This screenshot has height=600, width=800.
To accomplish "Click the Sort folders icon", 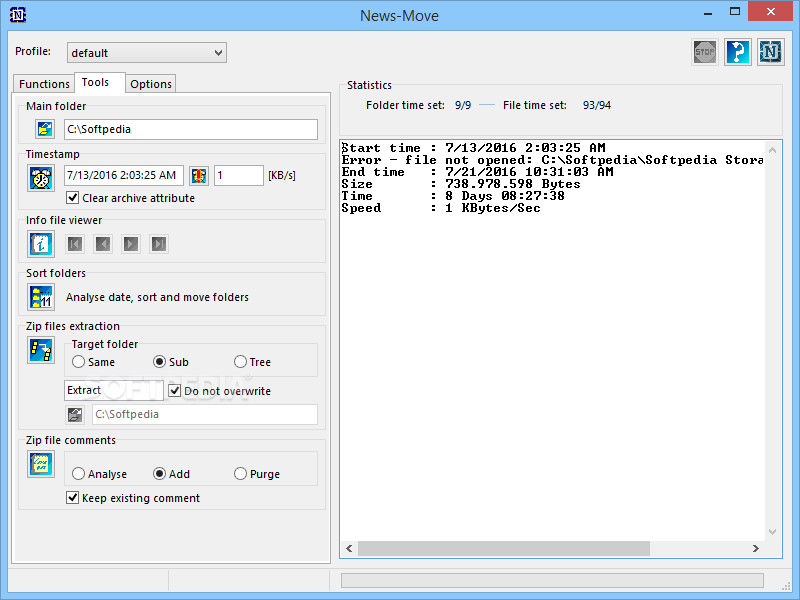I will [x=41, y=297].
